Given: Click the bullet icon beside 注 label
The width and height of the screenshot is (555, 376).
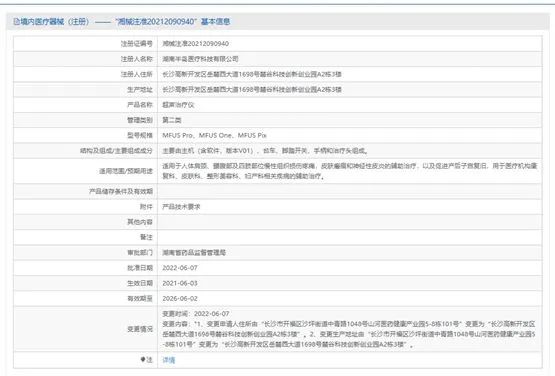Looking at the screenshot, I should pos(143,359).
